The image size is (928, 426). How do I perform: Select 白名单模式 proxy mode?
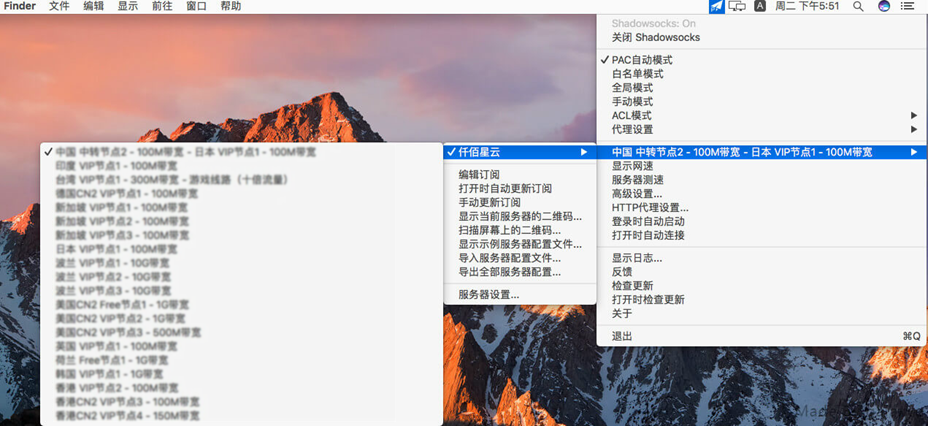pyautogui.click(x=637, y=74)
